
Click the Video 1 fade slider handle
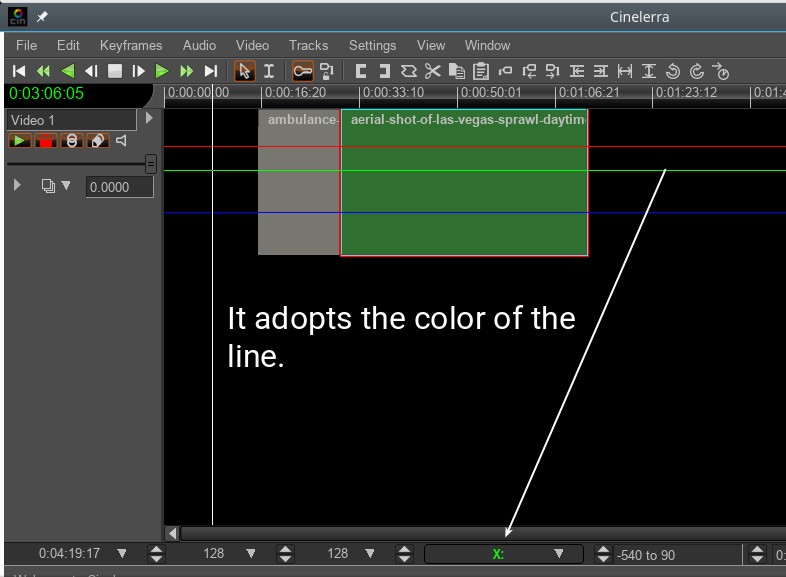coord(150,164)
